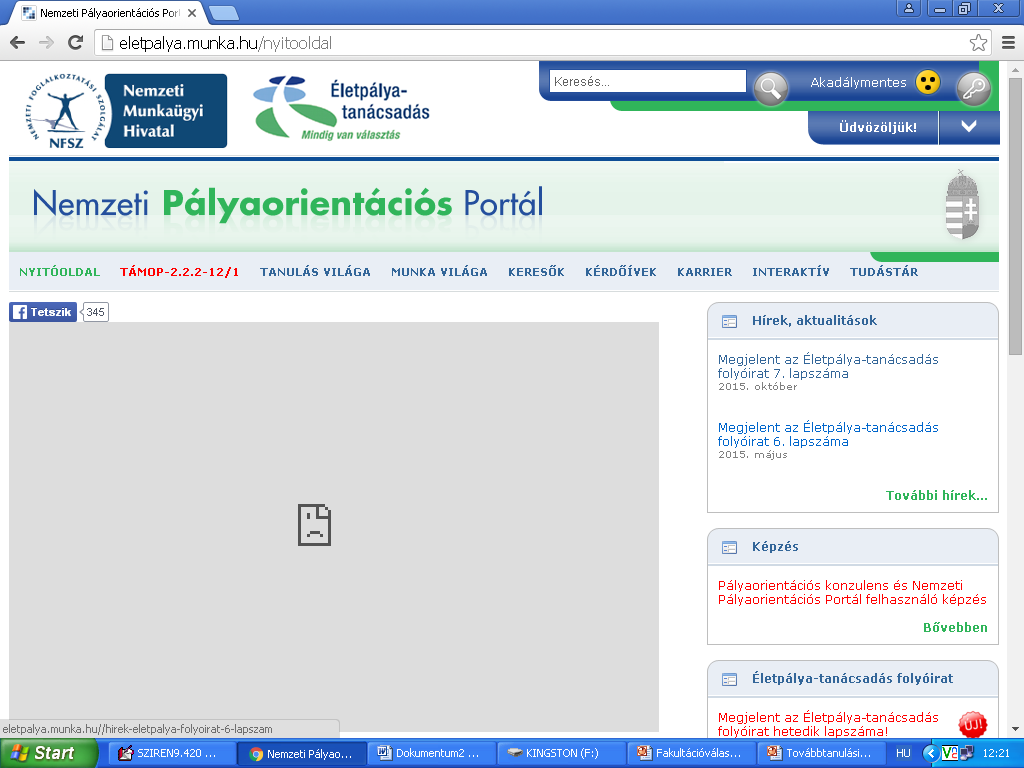1024x768 pixels.
Task: Open the TANULÁS VILÁGA menu
Action: [315, 272]
